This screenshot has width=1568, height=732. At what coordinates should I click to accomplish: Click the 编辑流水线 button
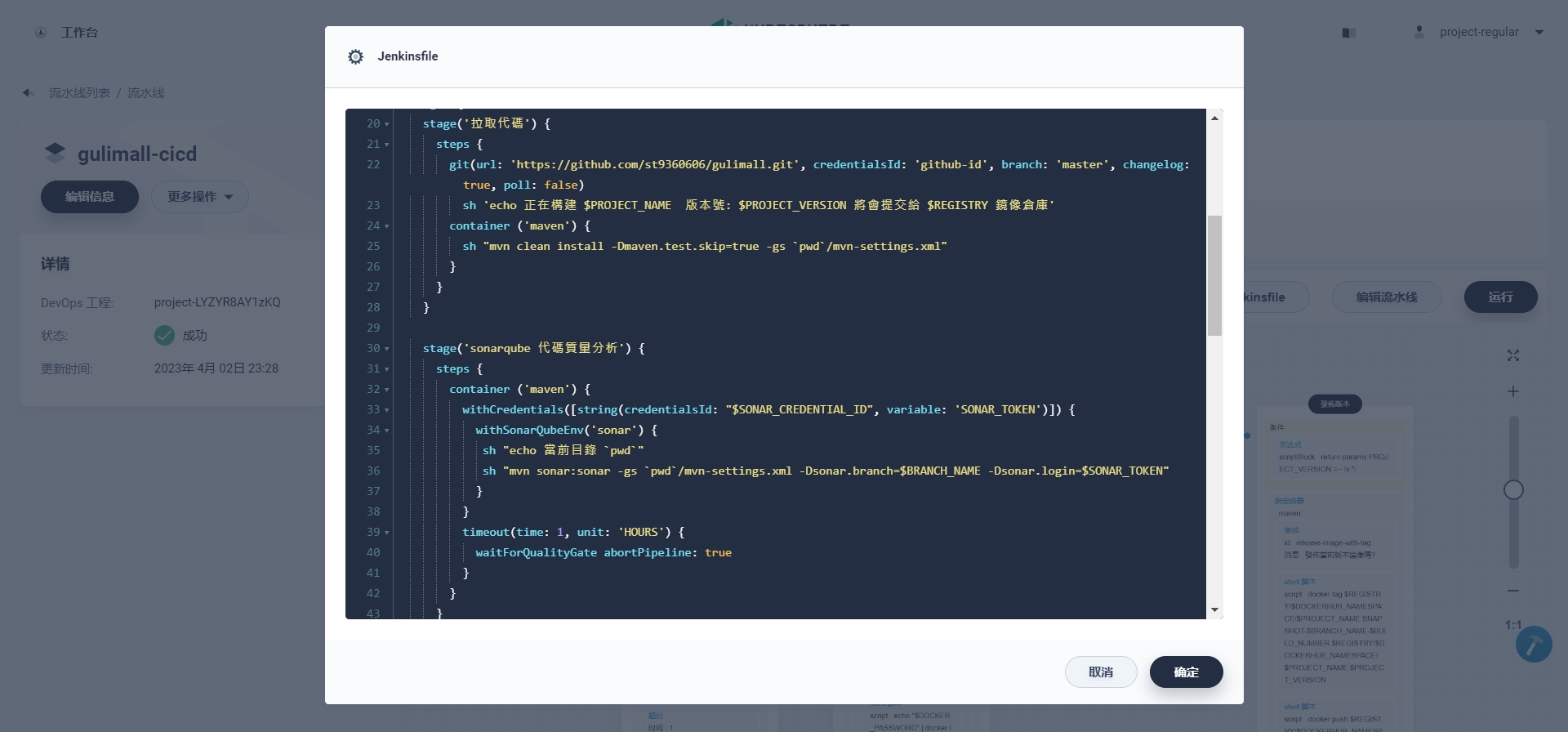(1387, 297)
